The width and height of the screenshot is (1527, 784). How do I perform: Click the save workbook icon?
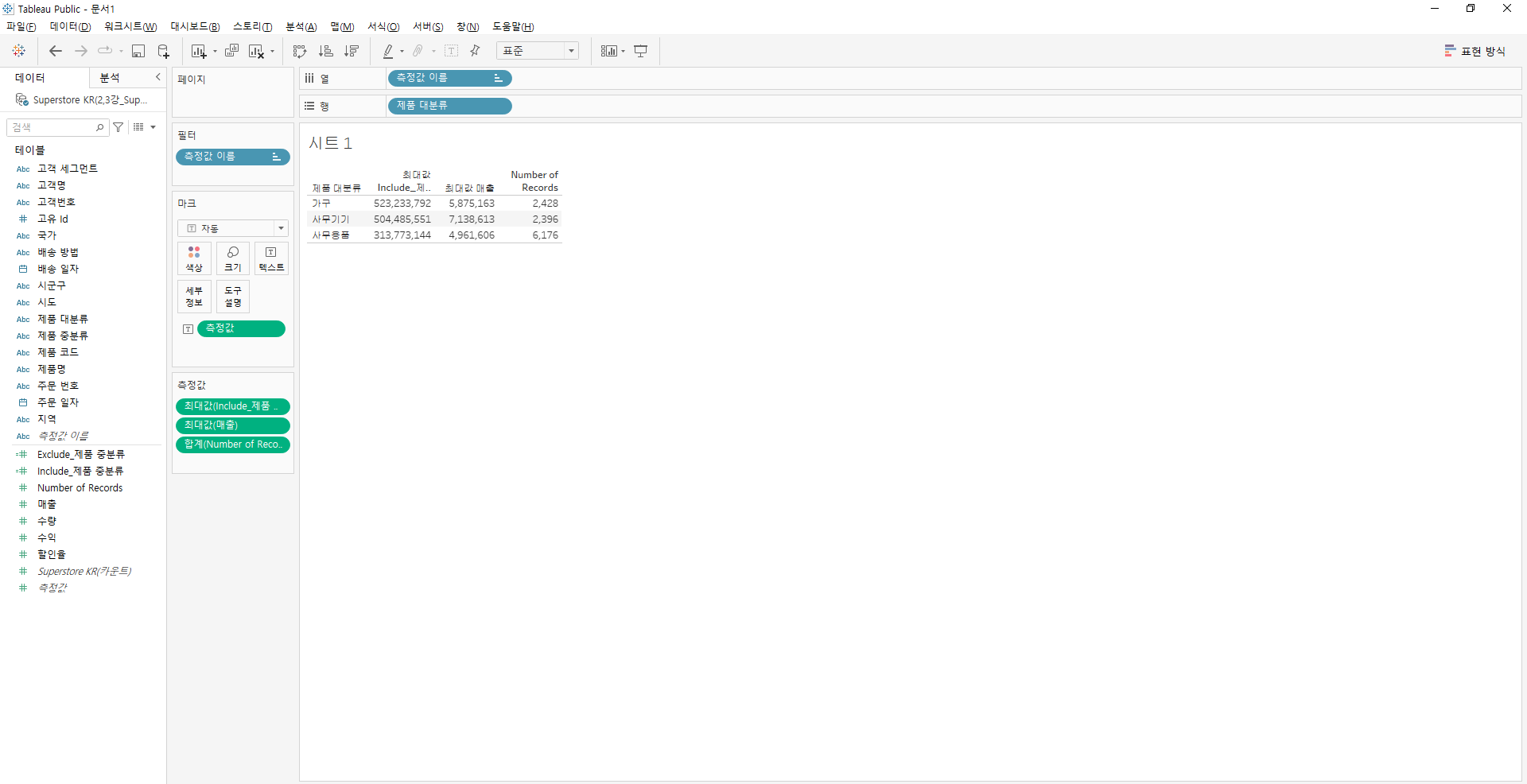(138, 51)
